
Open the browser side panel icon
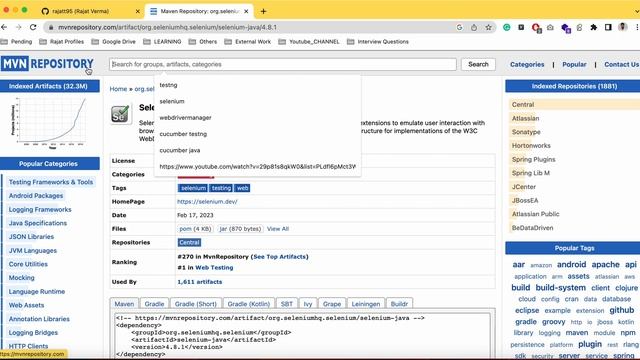point(608,27)
